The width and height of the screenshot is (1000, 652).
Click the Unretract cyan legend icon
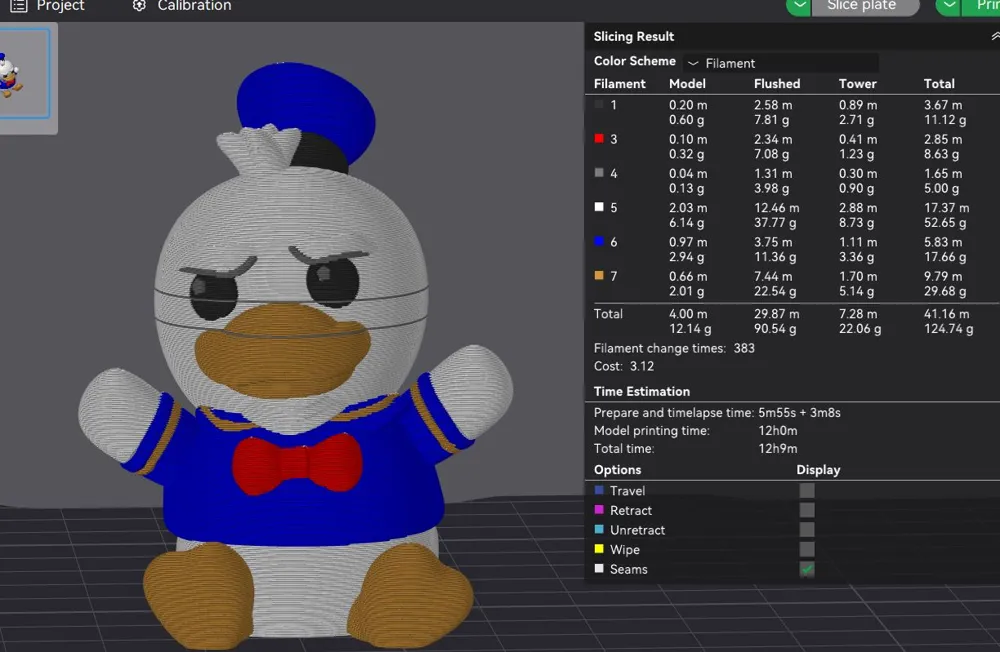pyautogui.click(x=599, y=529)
